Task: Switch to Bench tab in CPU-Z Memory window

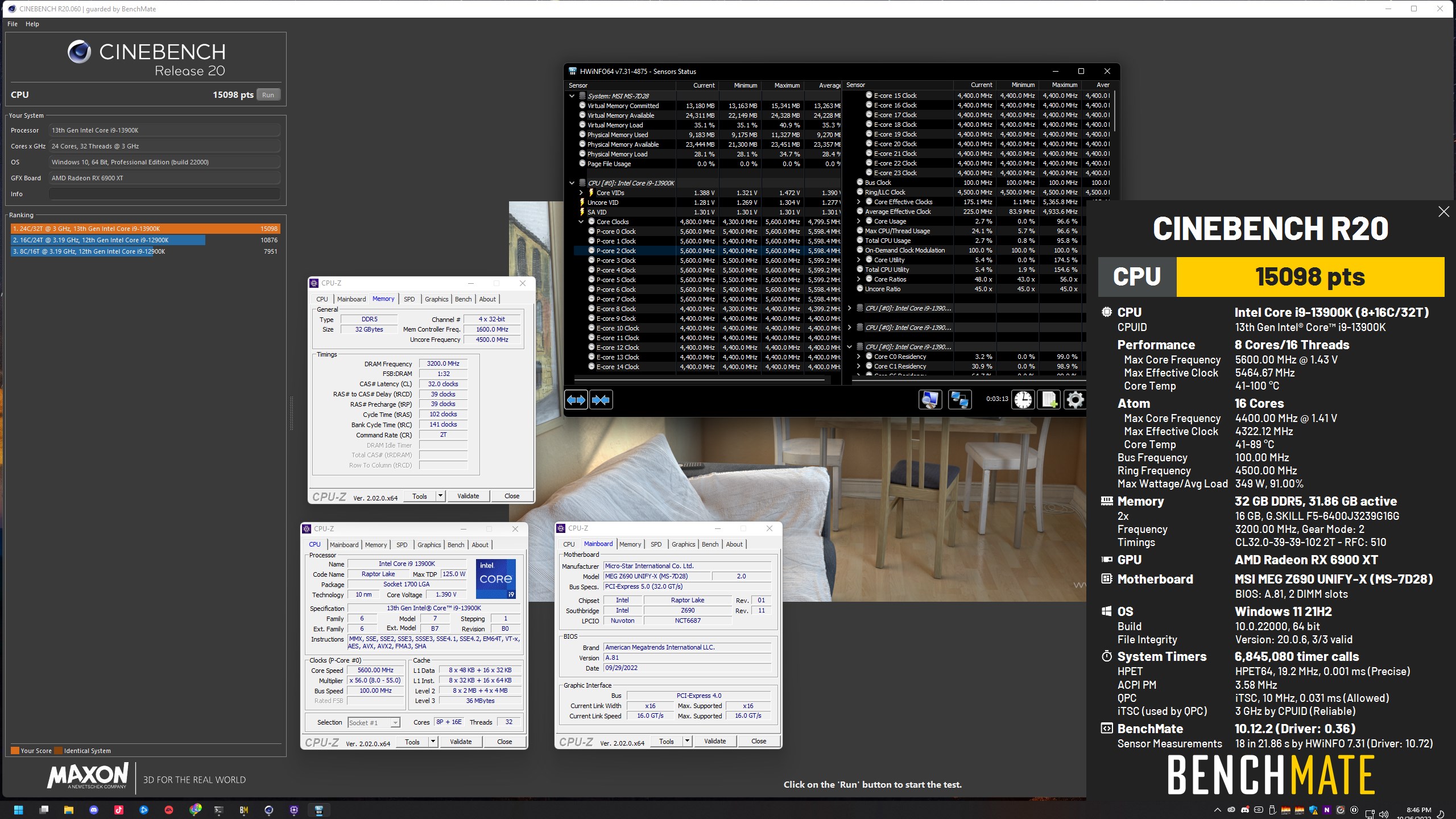Action: [463, 299]
